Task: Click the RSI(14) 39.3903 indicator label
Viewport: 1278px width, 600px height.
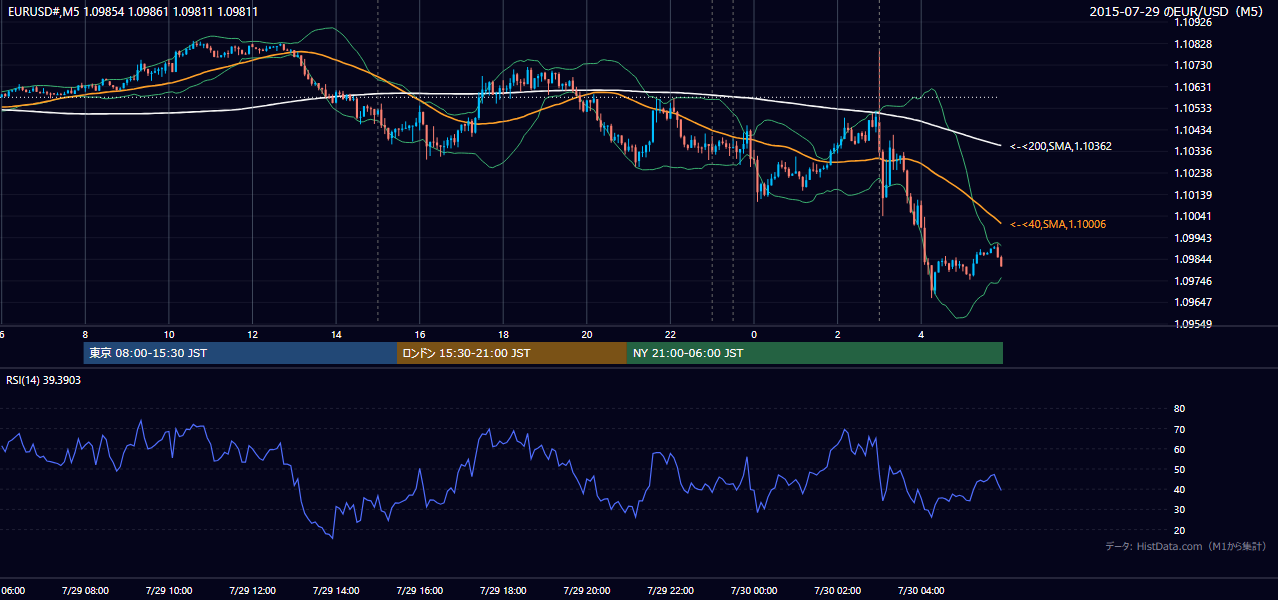Action: point(44,380)
